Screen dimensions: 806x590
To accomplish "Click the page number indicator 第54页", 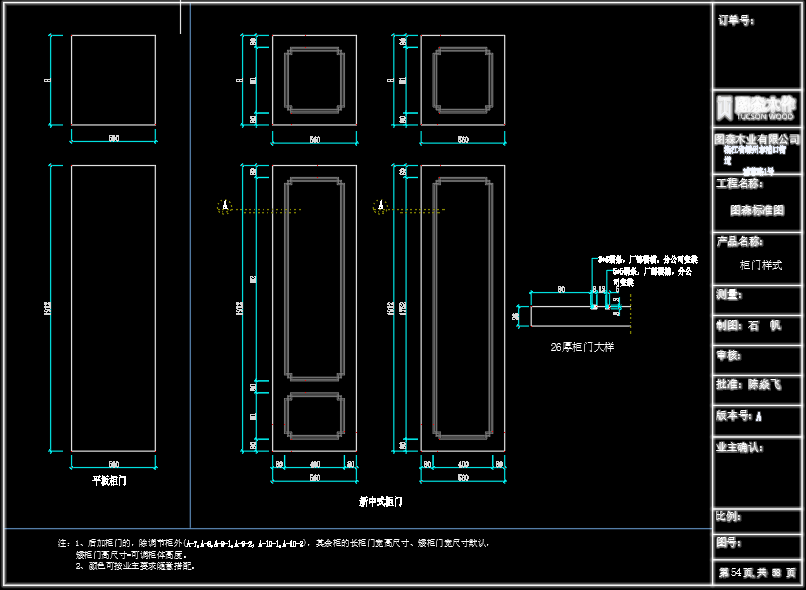I will coord(757,573).
